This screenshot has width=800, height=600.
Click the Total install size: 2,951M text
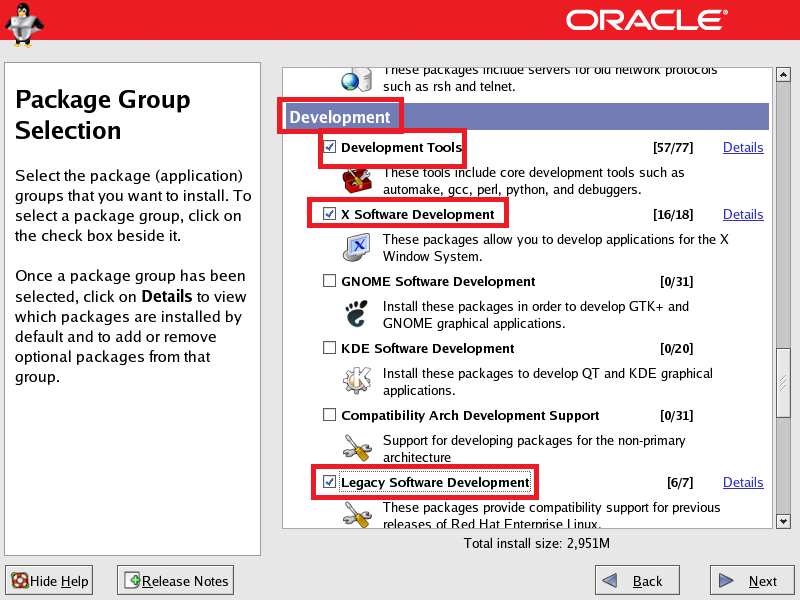point(536,543)
